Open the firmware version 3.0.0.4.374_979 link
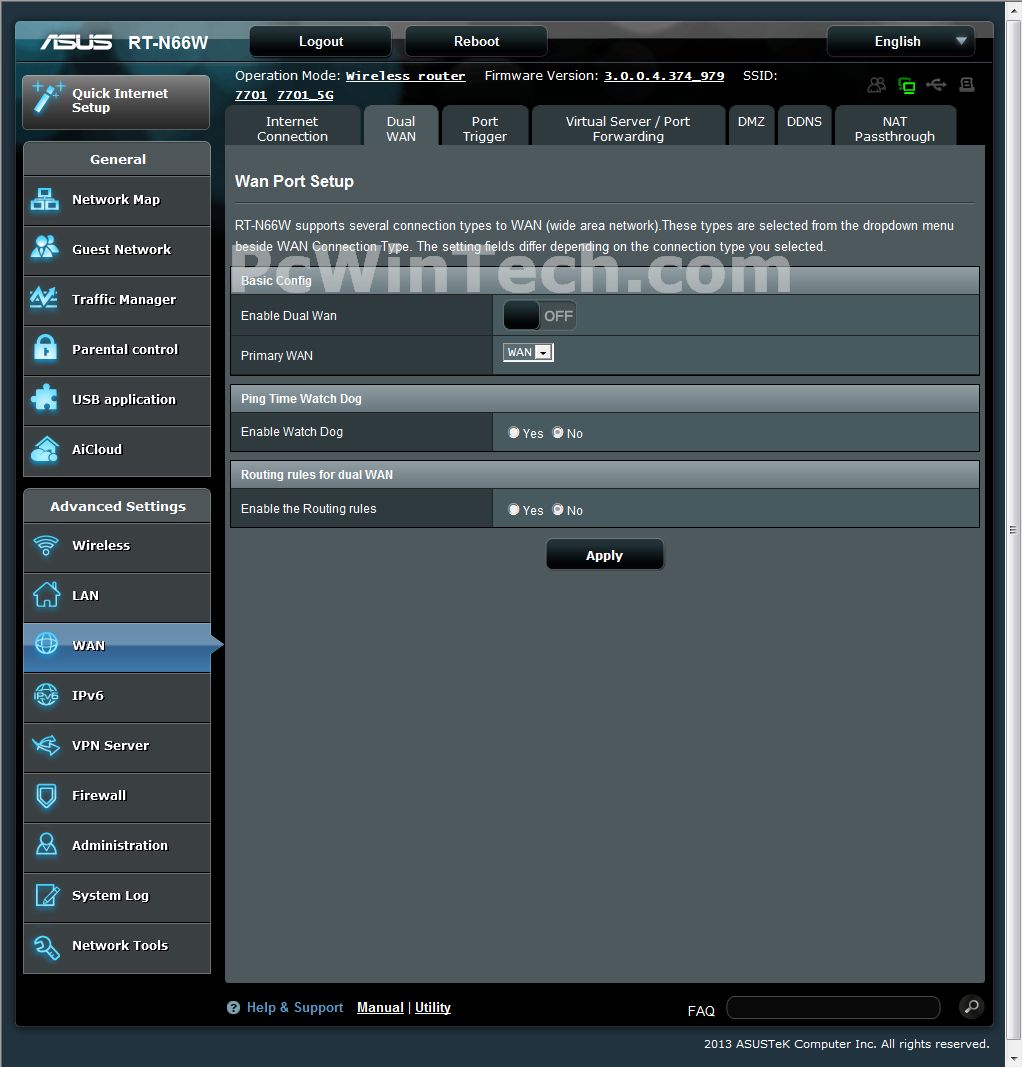 (664, 76)
